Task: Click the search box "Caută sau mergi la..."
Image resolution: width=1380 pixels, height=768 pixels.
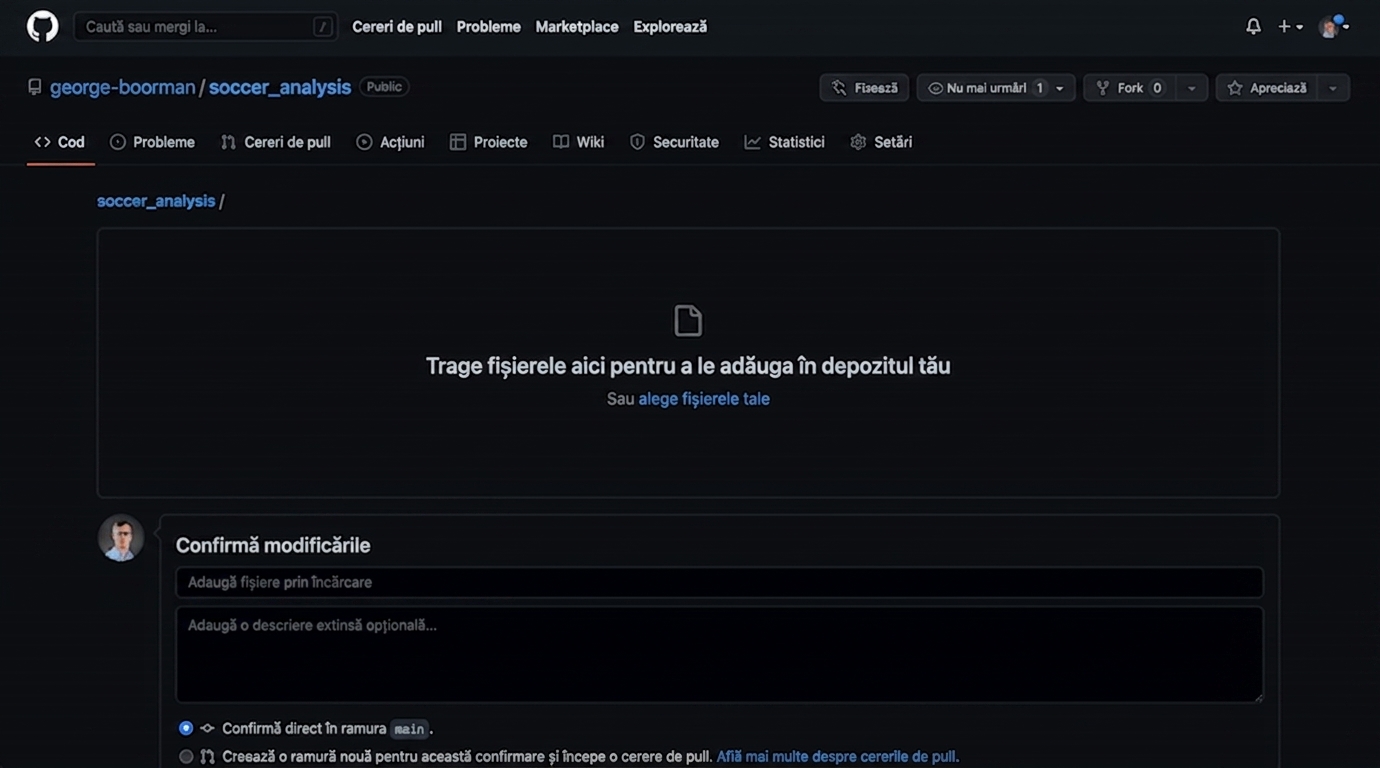Action: point(205,27)
